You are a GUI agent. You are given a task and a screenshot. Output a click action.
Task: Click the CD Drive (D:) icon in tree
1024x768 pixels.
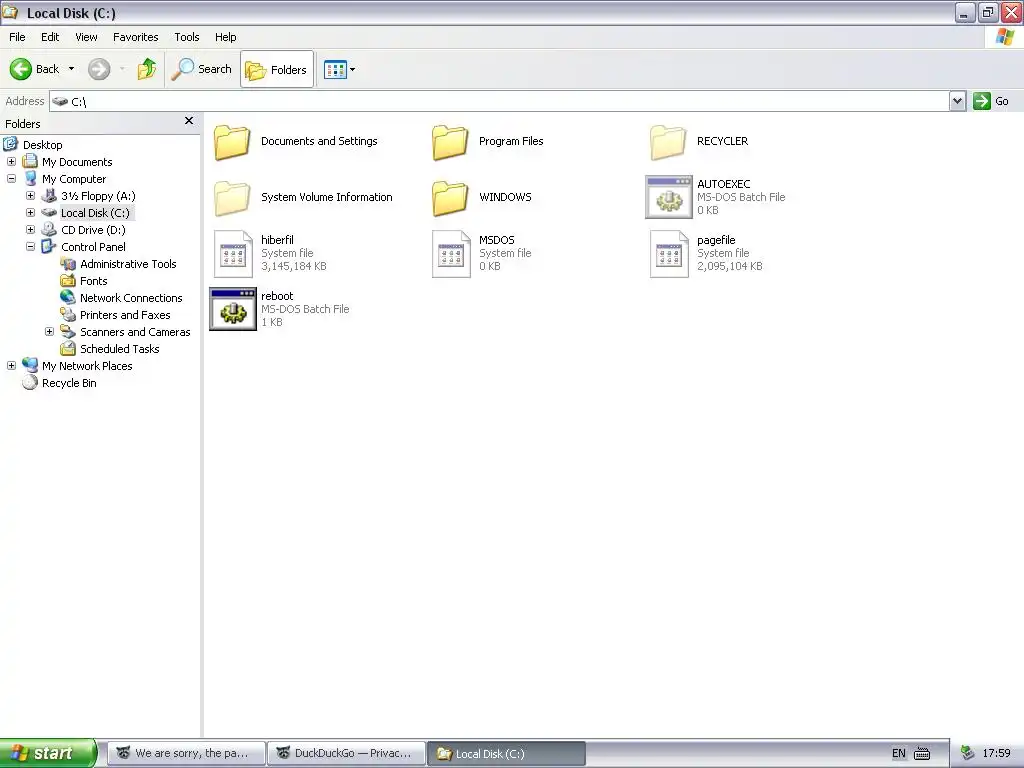coord(49,229)
